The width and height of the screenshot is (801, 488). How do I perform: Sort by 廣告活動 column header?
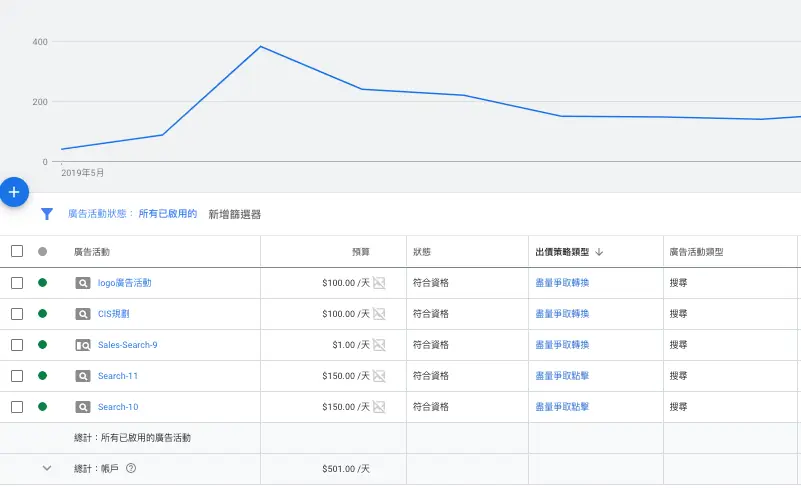point(92,252)
